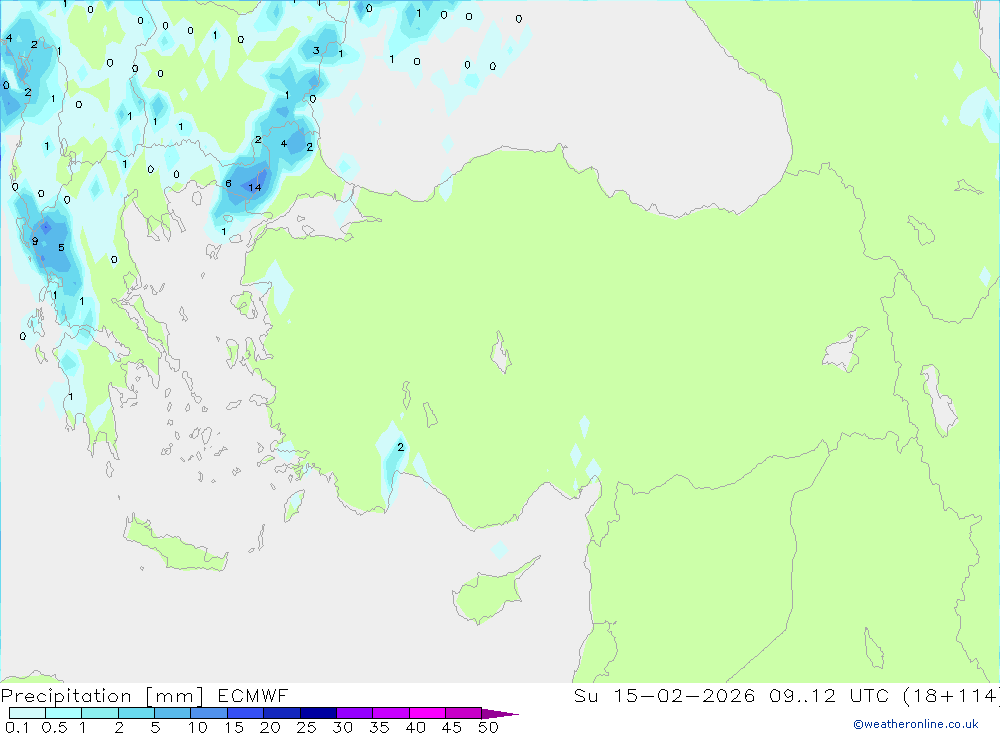Image resolution: width=1000 pixels, height=733 pixels.
Task: Click the 'ECMWF' model label
Action: [x=253, y=696]
